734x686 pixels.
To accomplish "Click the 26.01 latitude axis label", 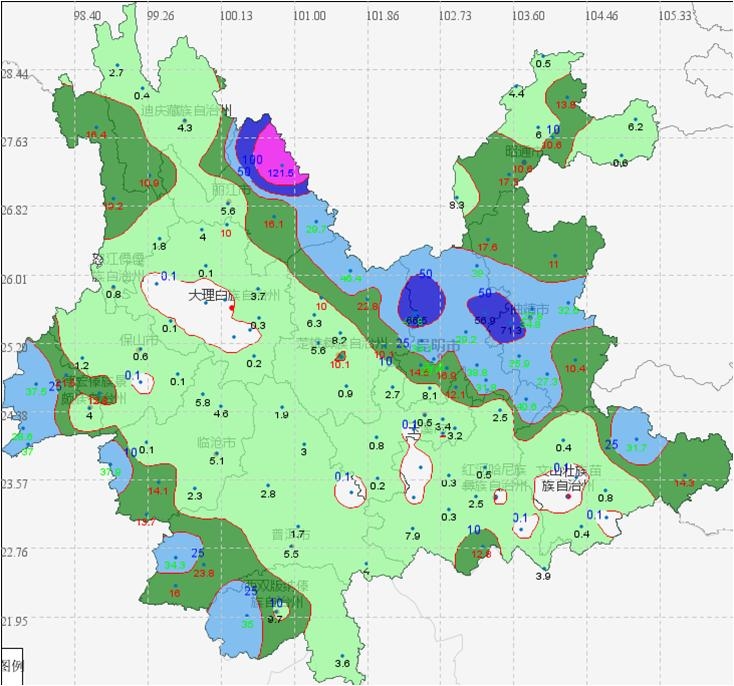I will 14,278.
